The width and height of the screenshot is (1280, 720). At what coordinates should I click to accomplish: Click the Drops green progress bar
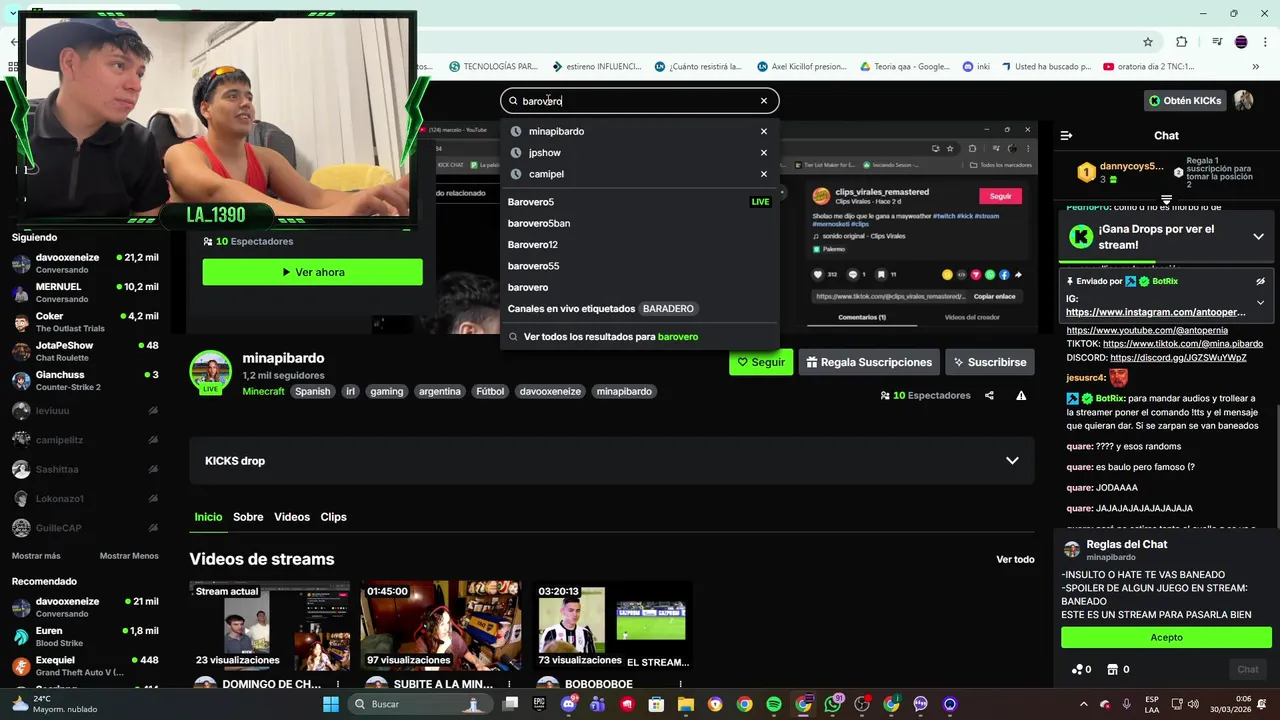pos(1108,262)
